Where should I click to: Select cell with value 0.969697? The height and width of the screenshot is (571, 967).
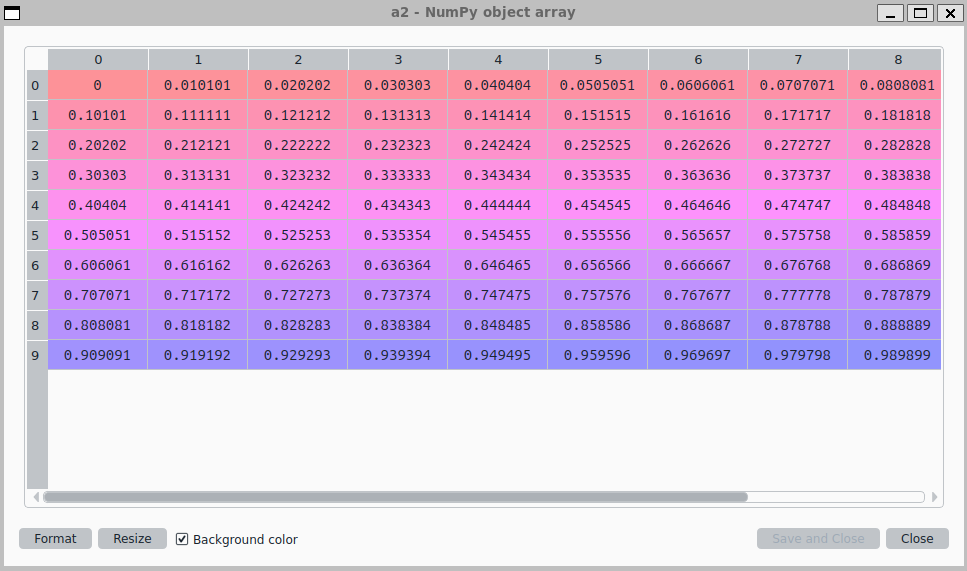[x=698, y=355]
